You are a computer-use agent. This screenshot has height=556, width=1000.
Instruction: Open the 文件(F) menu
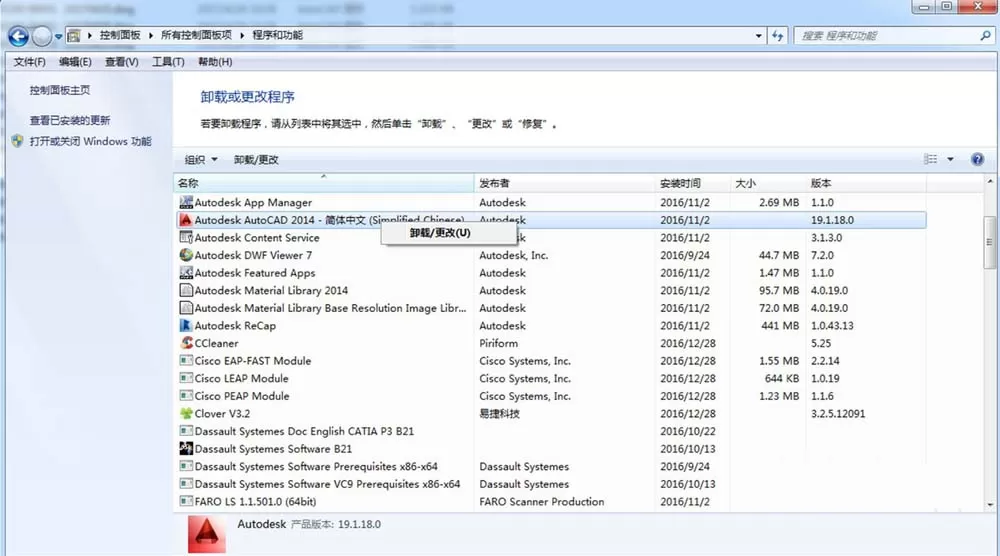click(29, 62)
